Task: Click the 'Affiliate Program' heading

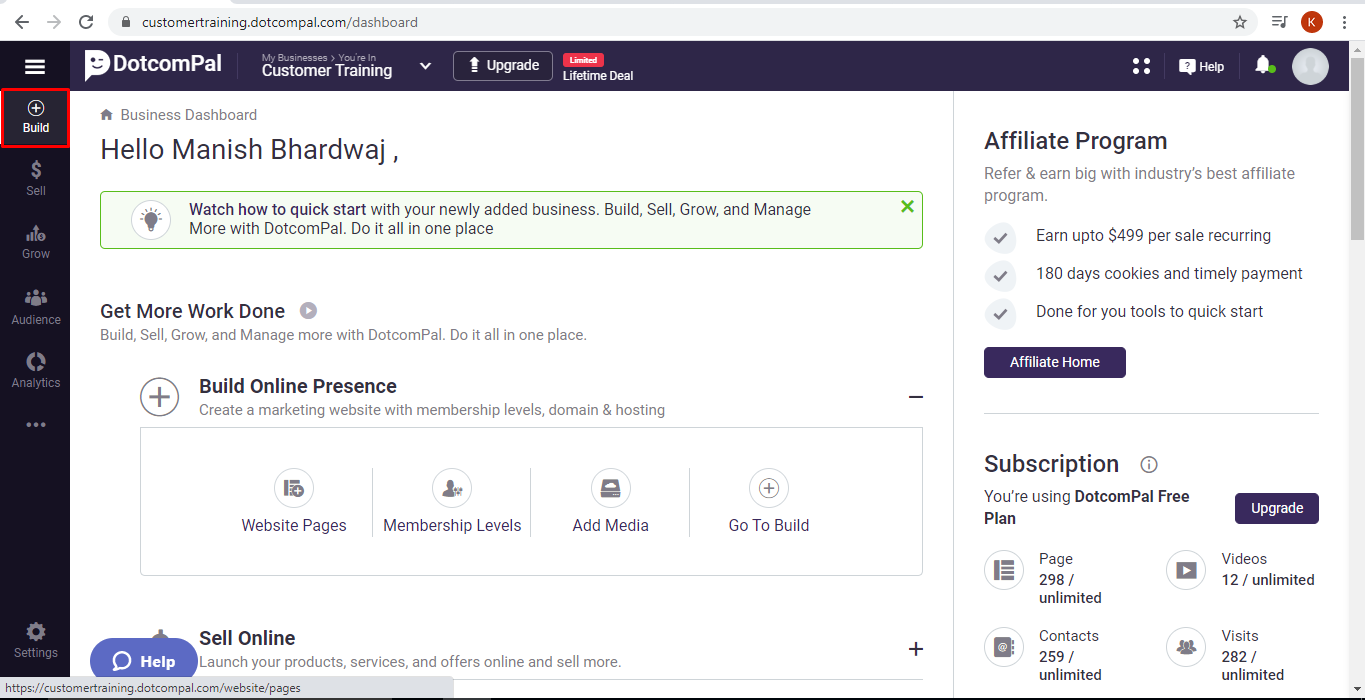Action: tap(1076, 141)
